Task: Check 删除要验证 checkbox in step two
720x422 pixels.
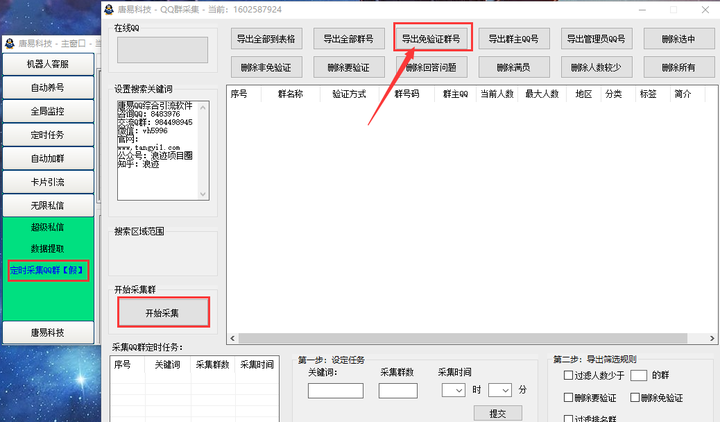Action: click(568, 397)
